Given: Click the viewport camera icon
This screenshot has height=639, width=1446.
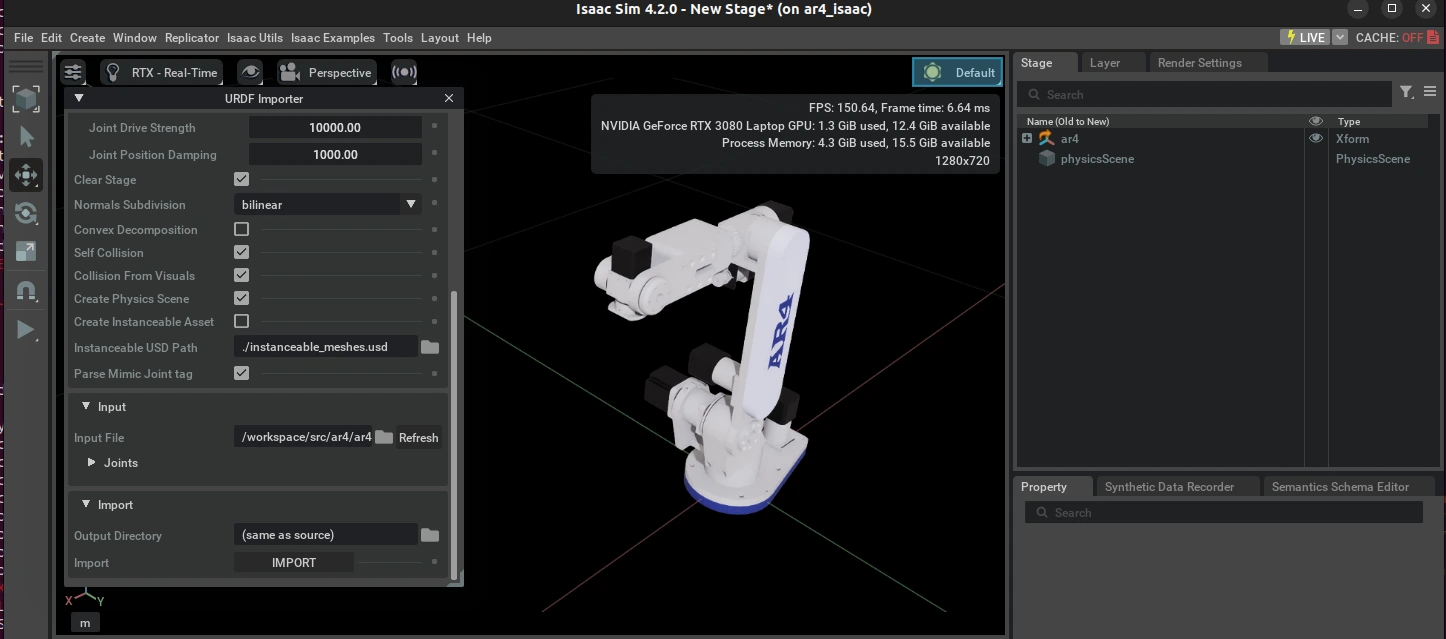Looking at the screenshot, I should pyautogui.click(x=290, y=72).
